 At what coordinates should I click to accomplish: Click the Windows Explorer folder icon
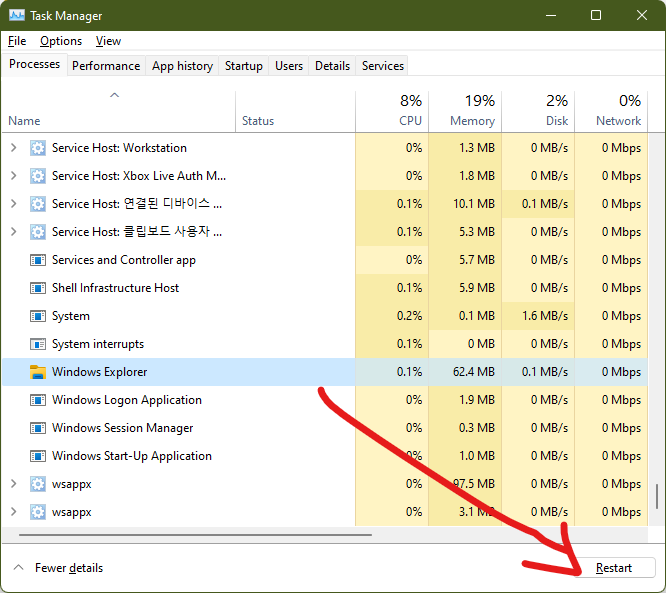pyautogui.click(x=38, y=372)
